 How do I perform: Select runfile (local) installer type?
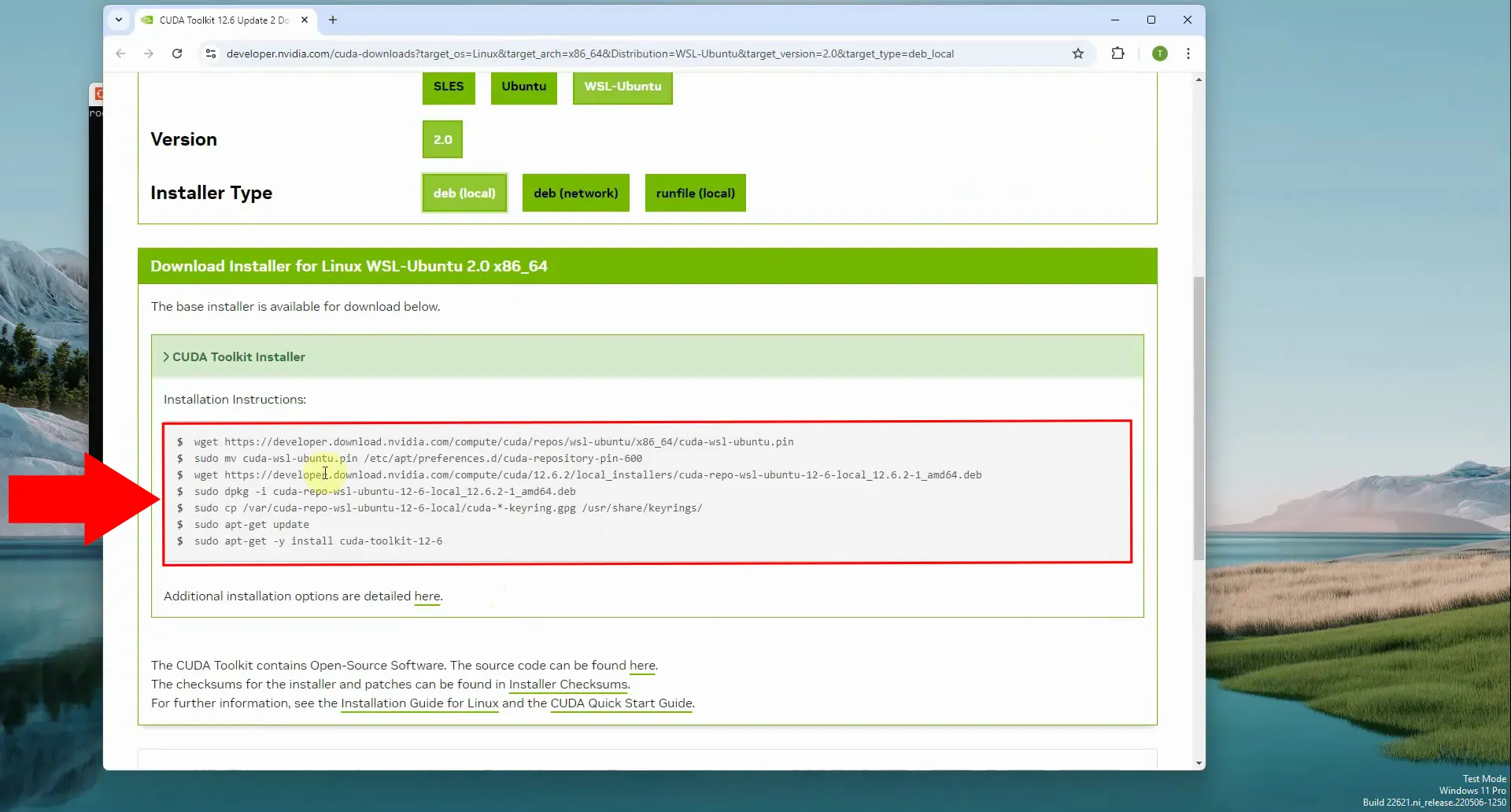click(696, 193)
